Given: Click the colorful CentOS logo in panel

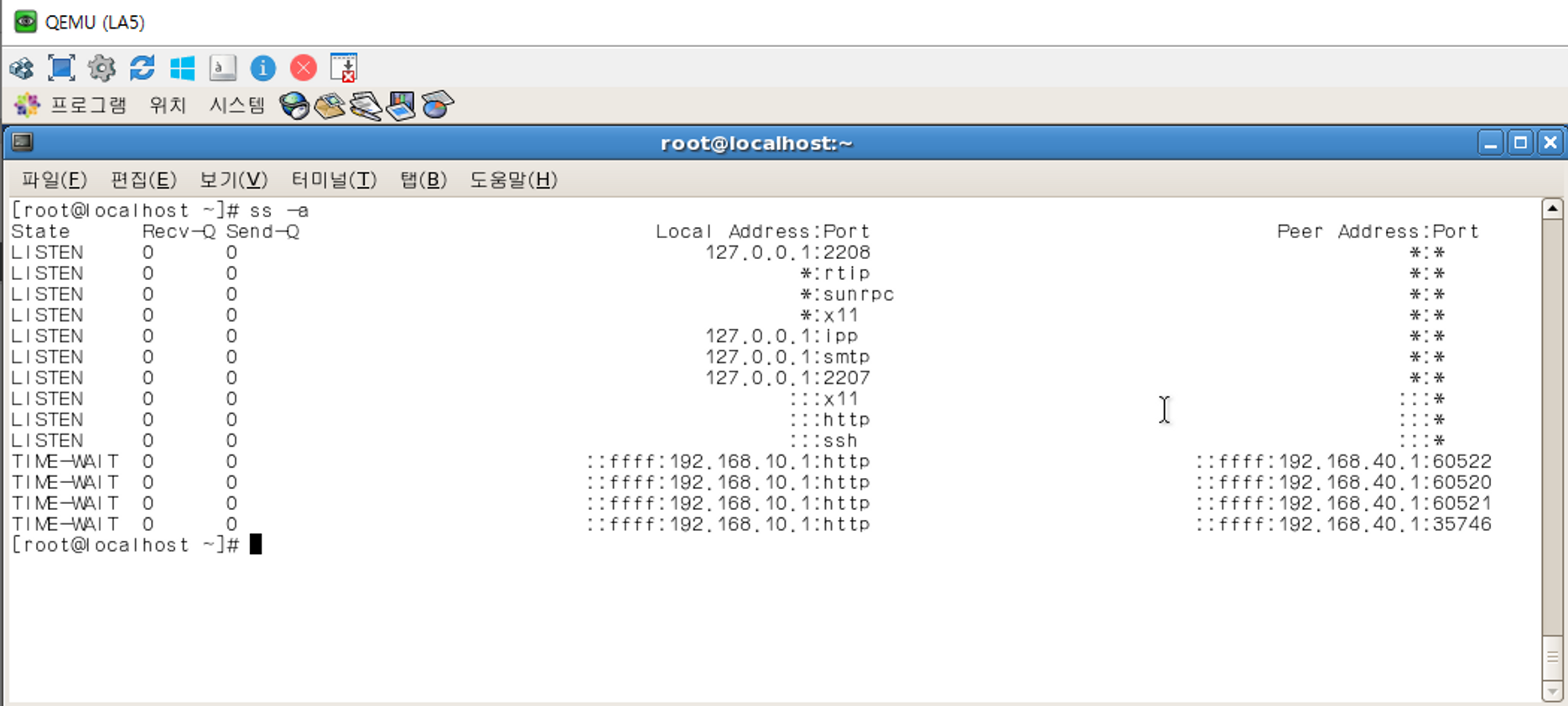Looking at the screenshot, I should tap(27, 105).
